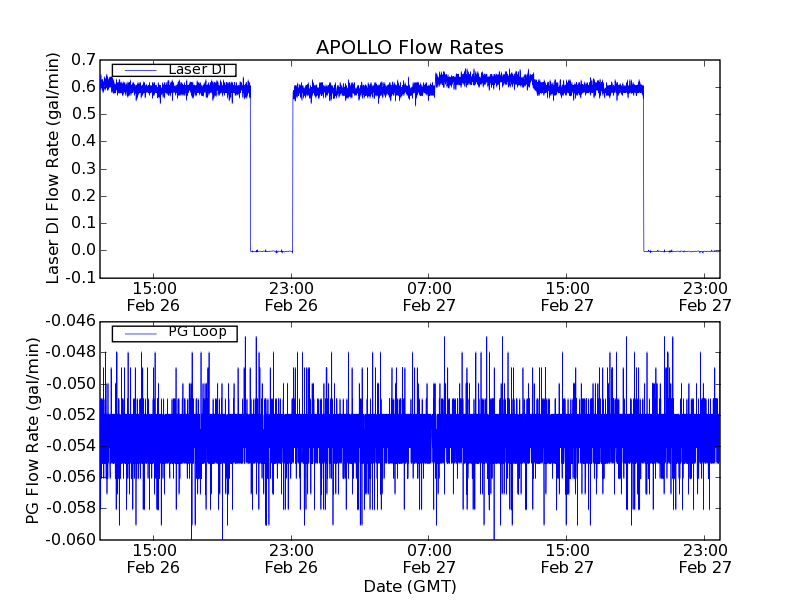
Task: Click the blue line sample in Laser DI legend
Action: (x=140, y=70)
